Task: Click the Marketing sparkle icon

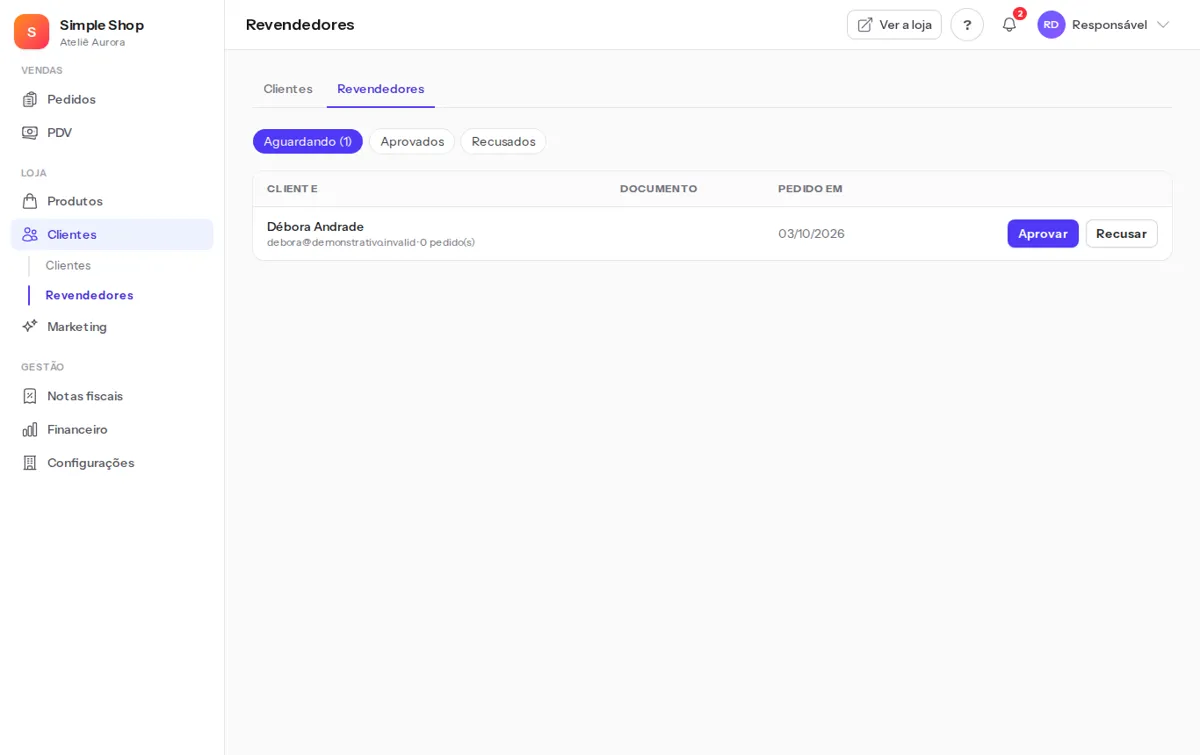Action: point(30,326)
